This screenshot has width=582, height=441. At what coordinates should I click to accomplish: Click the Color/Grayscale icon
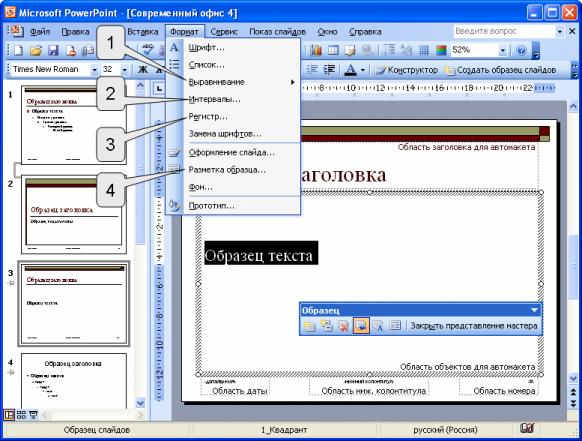[x=441, y=50]
